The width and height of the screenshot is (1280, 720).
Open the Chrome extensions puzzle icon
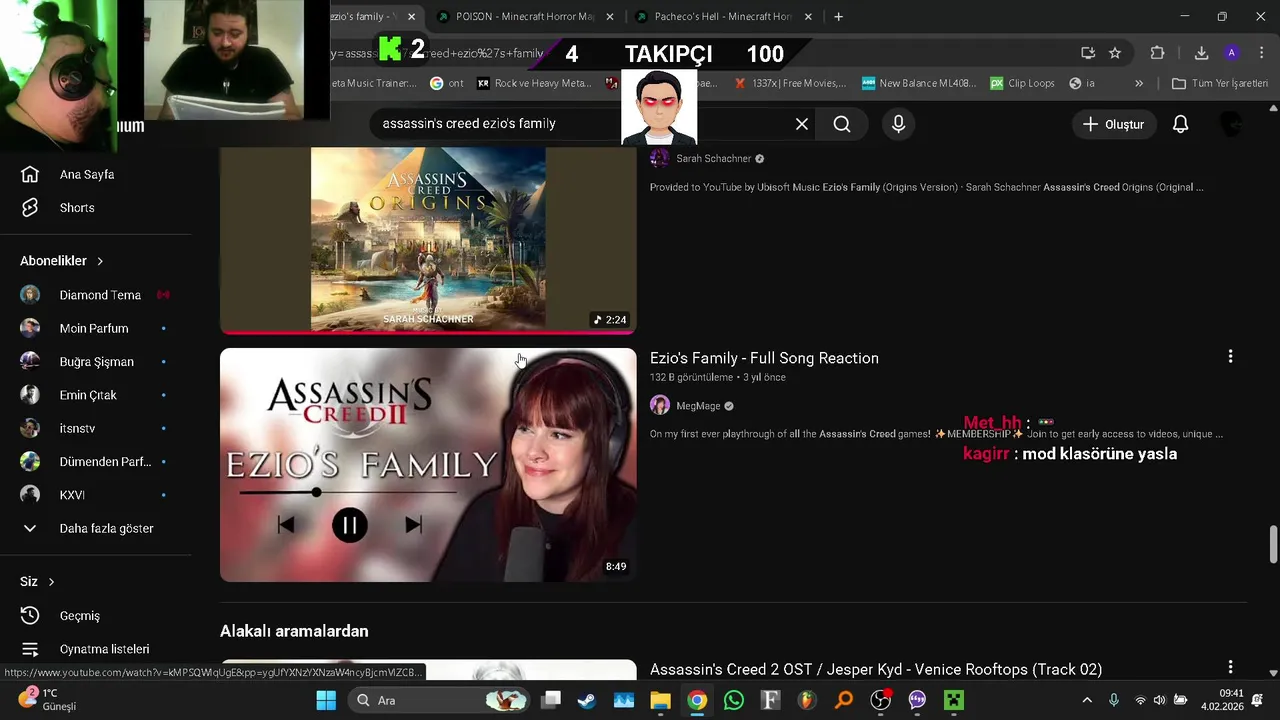click(1157, 53)
